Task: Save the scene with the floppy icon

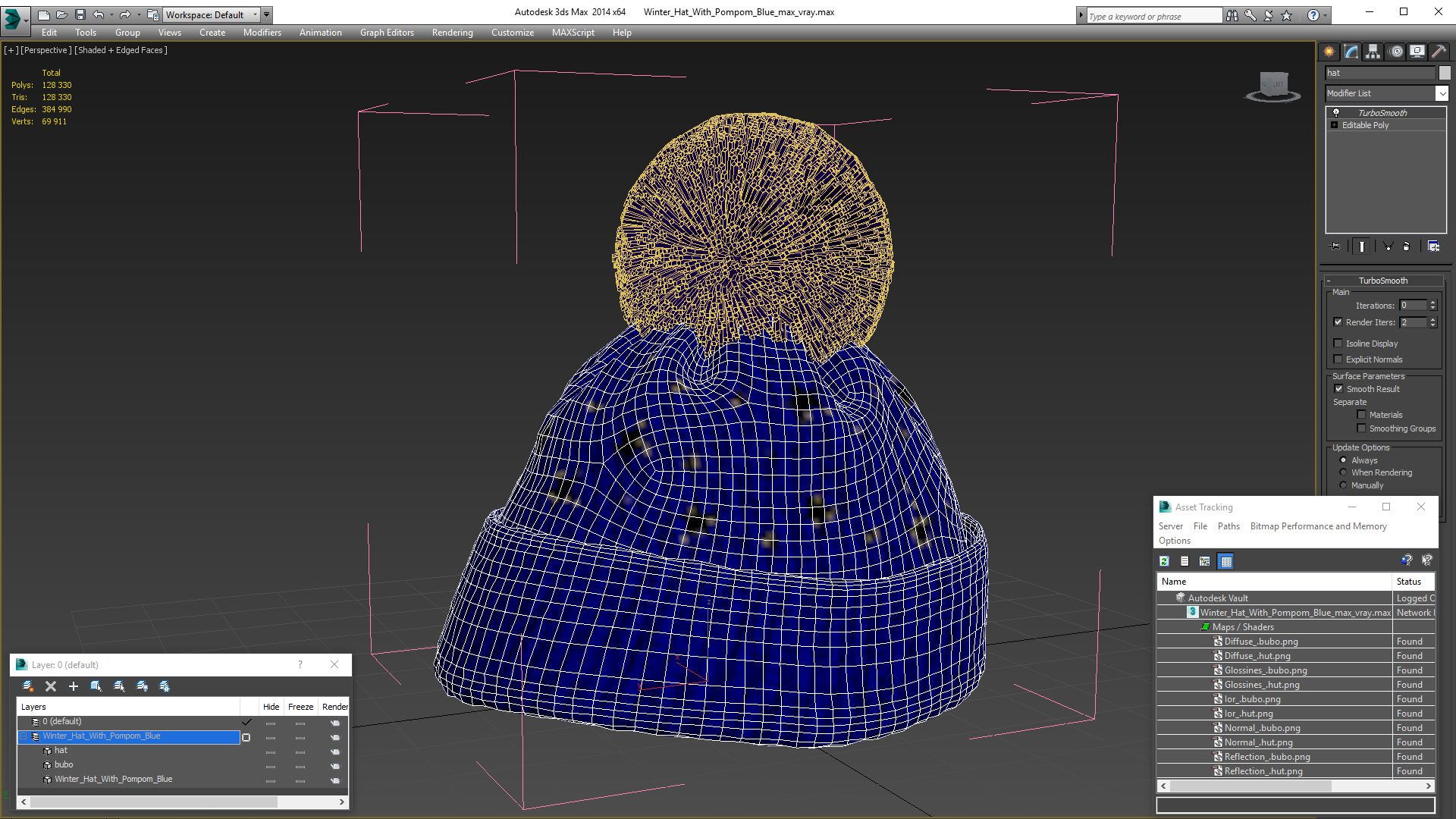Action: [x=80, y=14]
